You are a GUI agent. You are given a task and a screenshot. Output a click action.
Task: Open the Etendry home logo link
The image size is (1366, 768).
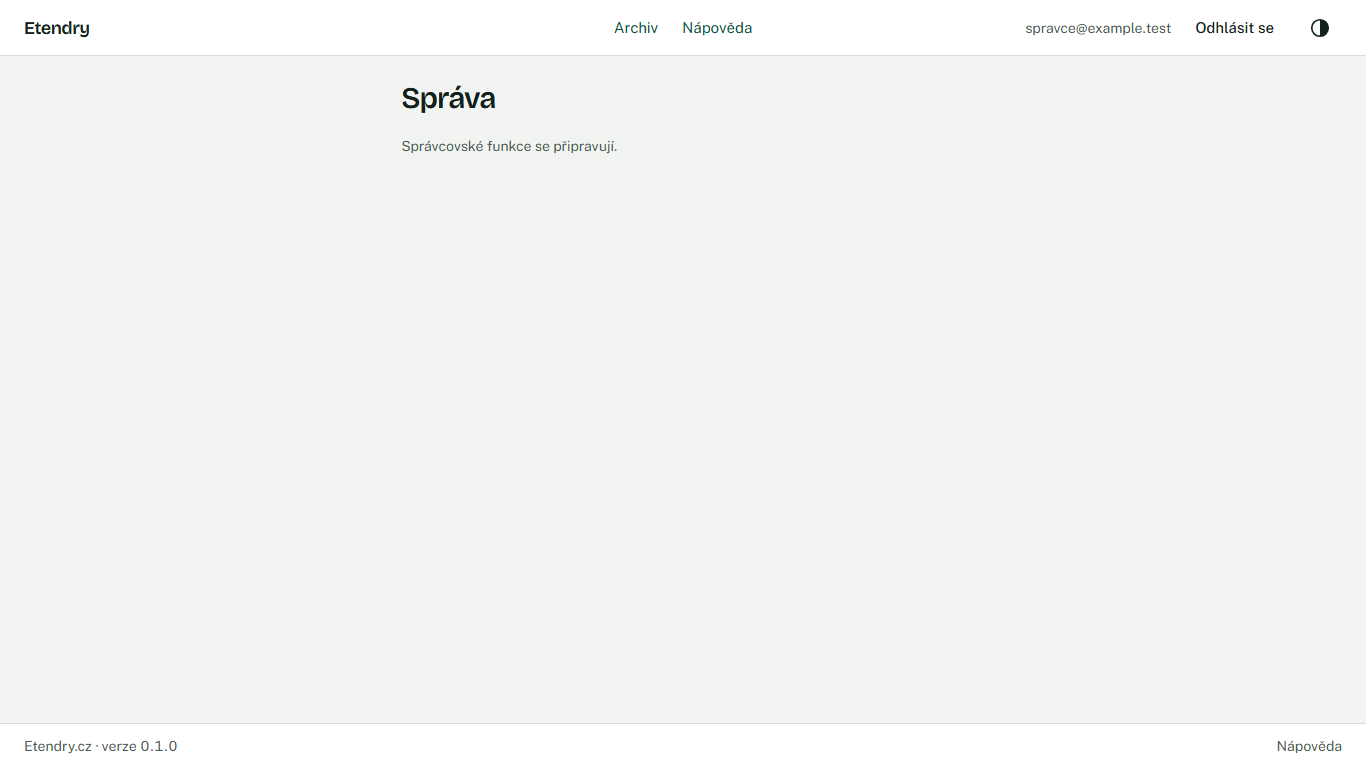[x=57, y=28]
